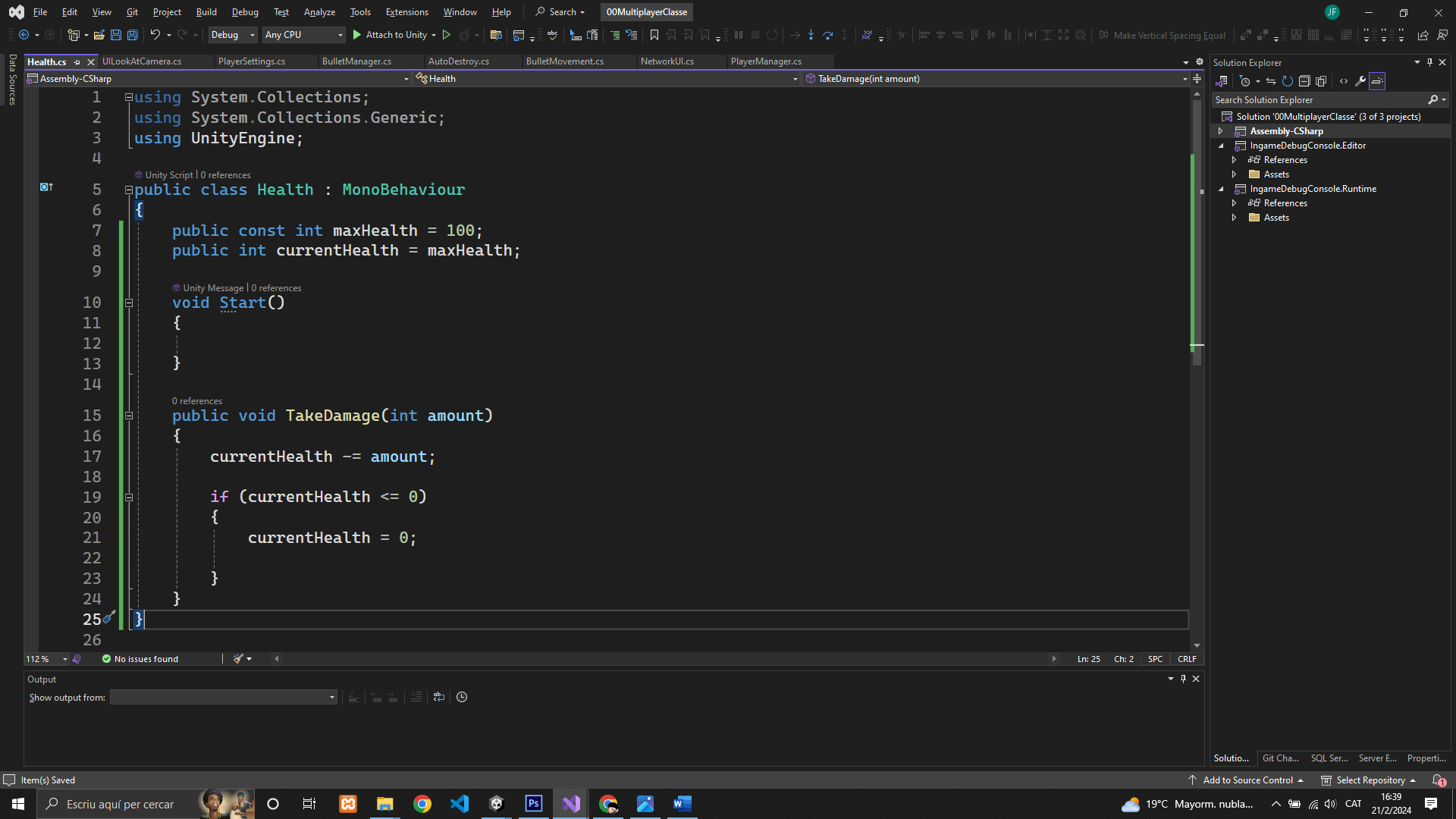
Task: Toggle pin on the Health.cs tab
Action: pyautogui.click(x=77, y=62)
